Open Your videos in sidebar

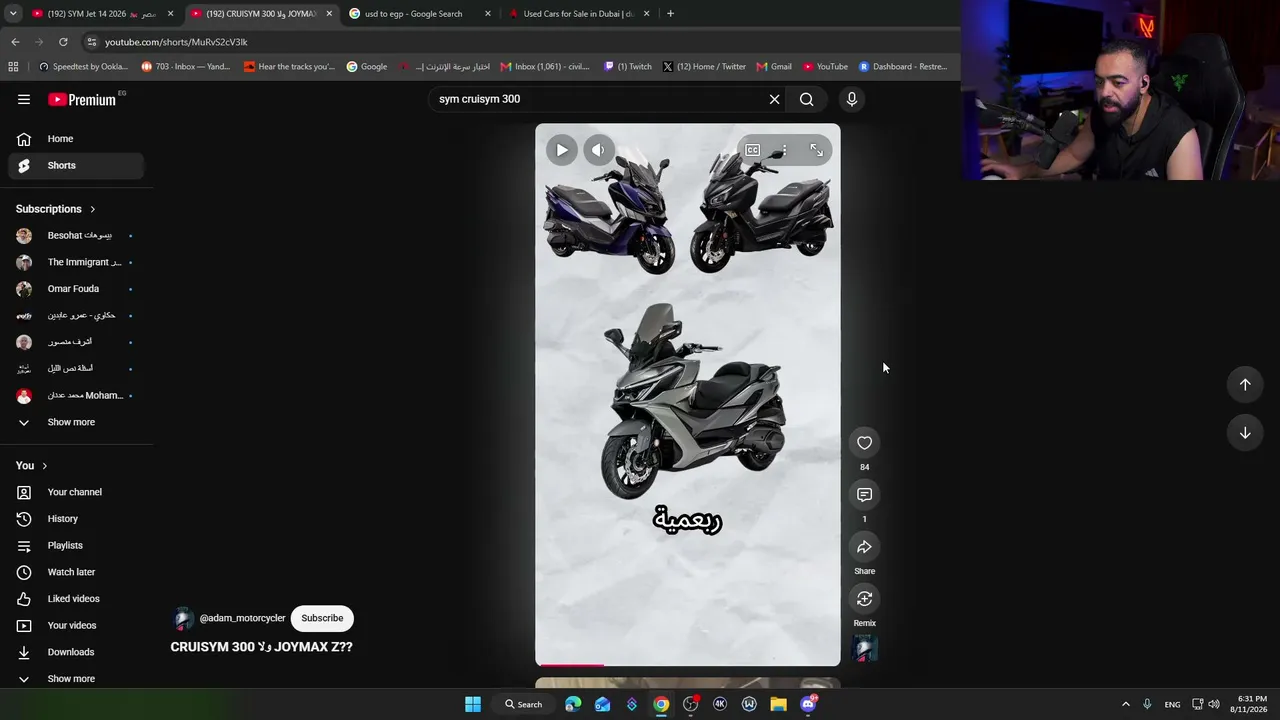[x=76, y=625]
